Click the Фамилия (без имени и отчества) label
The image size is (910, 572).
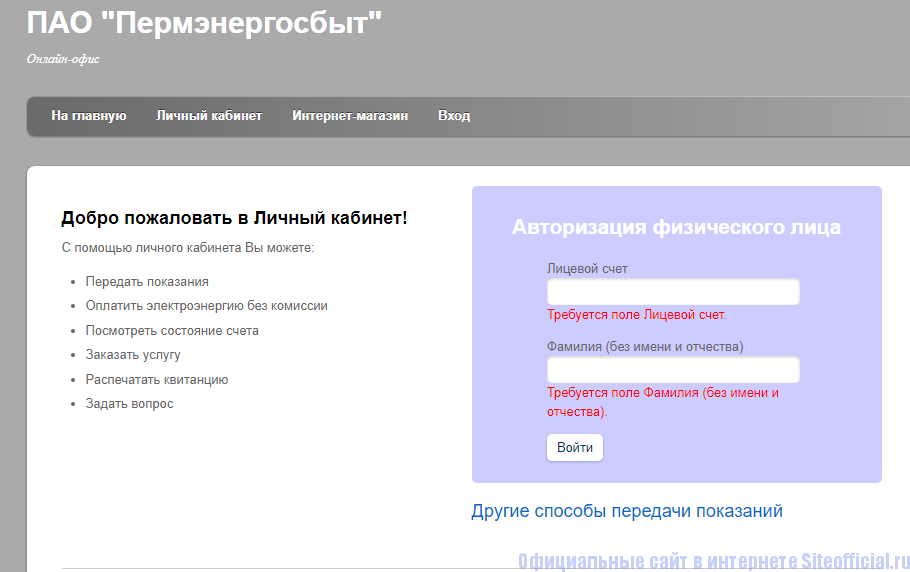pyautogui.click(x=645, y=347)
